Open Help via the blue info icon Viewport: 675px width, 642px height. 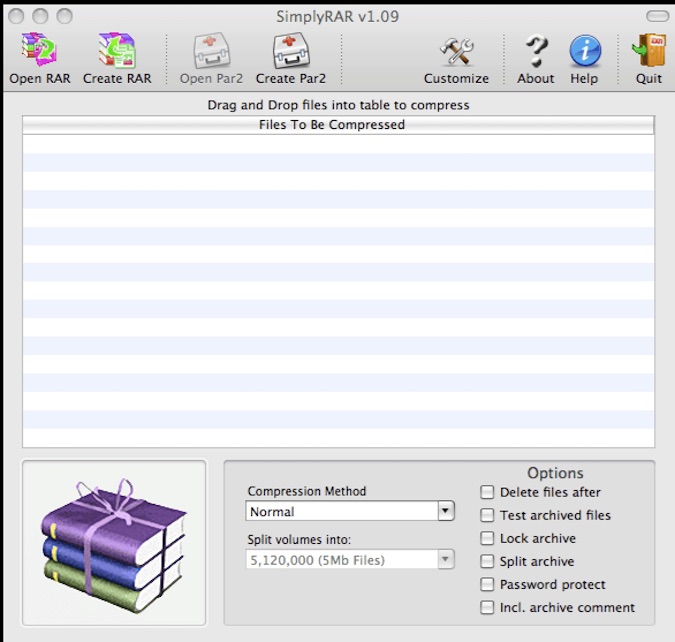click(585, 51)
